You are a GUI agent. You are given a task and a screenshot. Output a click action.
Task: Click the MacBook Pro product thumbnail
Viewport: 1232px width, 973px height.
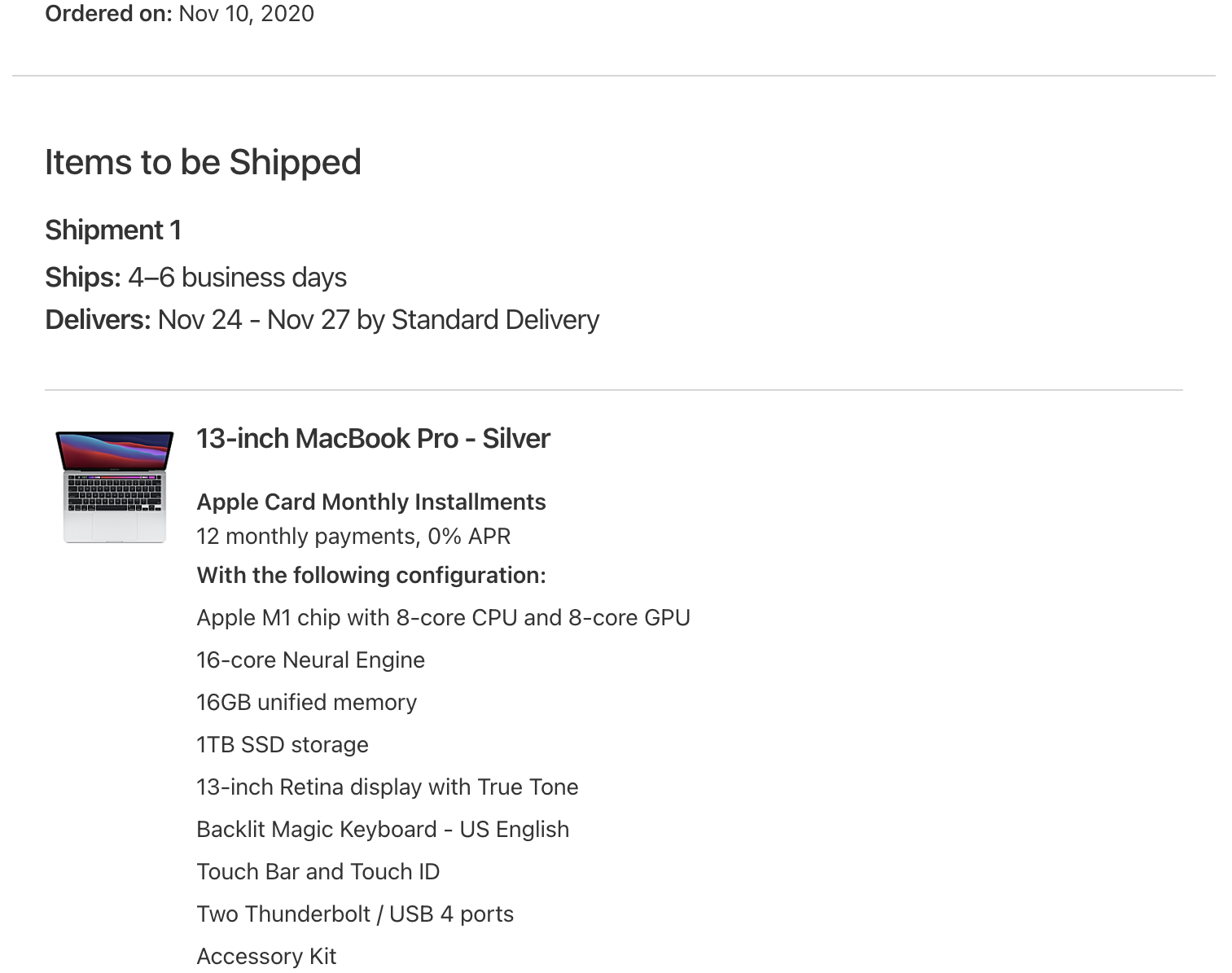click(114, 486)
